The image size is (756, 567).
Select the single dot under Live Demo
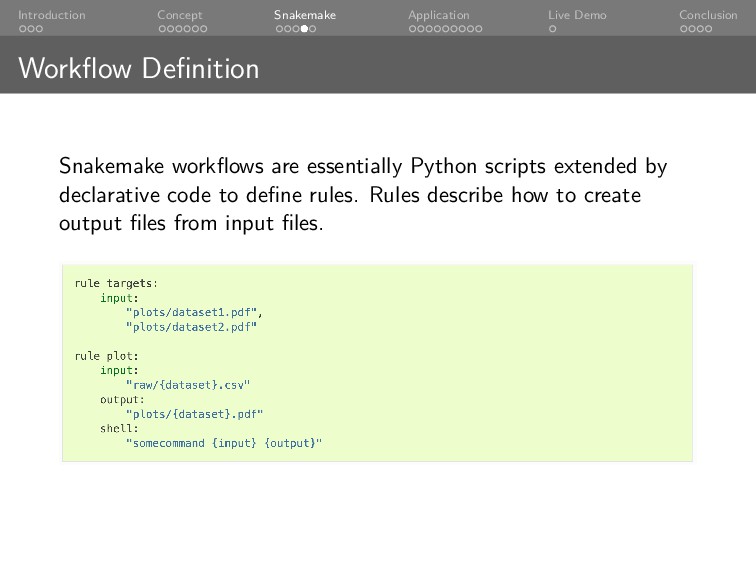tap(552, 29)
